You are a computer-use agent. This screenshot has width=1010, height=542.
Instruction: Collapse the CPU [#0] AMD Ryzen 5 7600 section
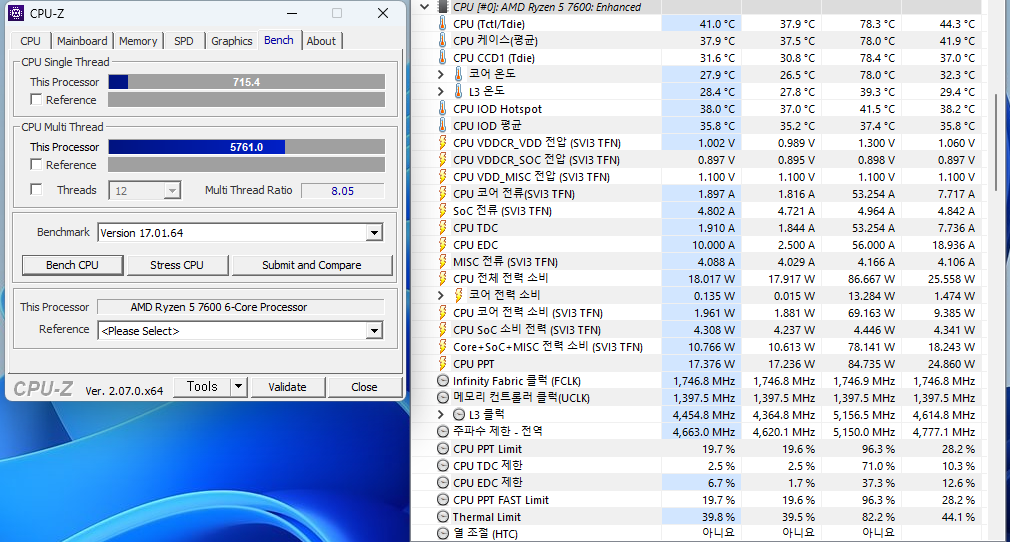424,7
